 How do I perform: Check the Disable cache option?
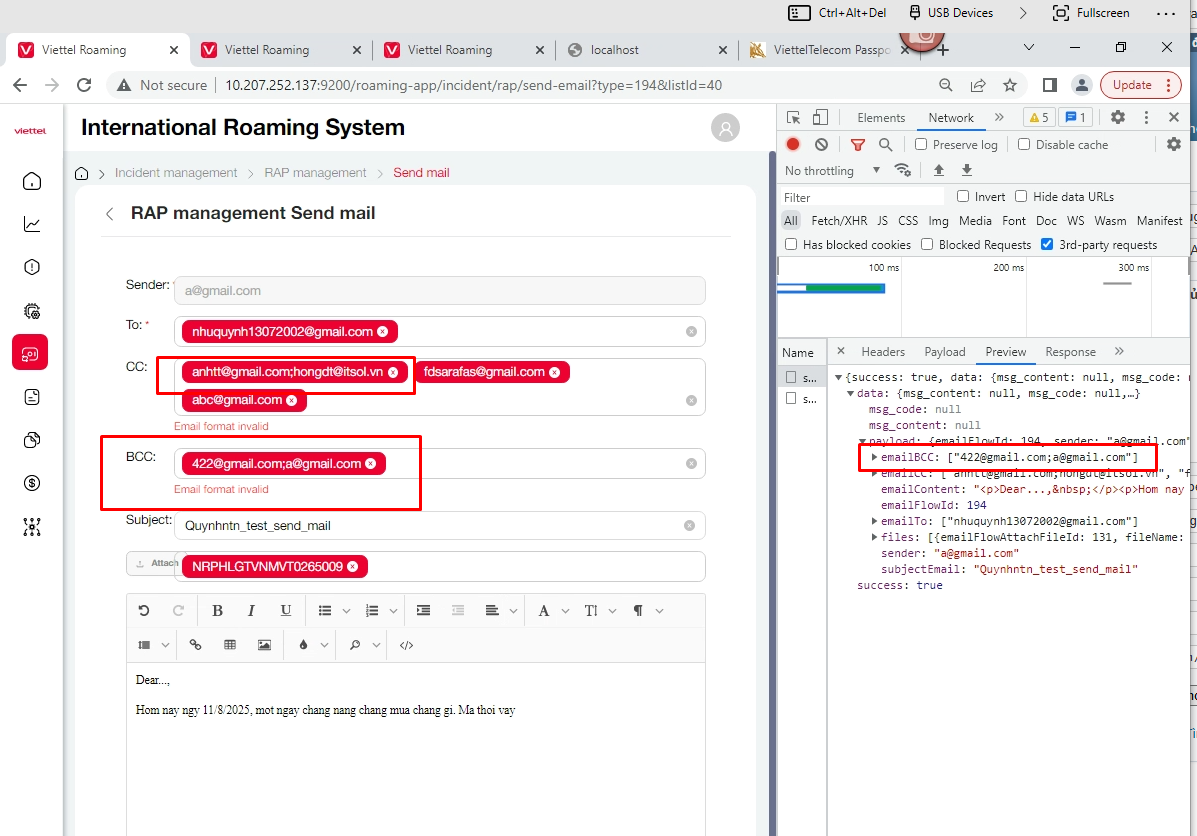tap(1024, 145)
